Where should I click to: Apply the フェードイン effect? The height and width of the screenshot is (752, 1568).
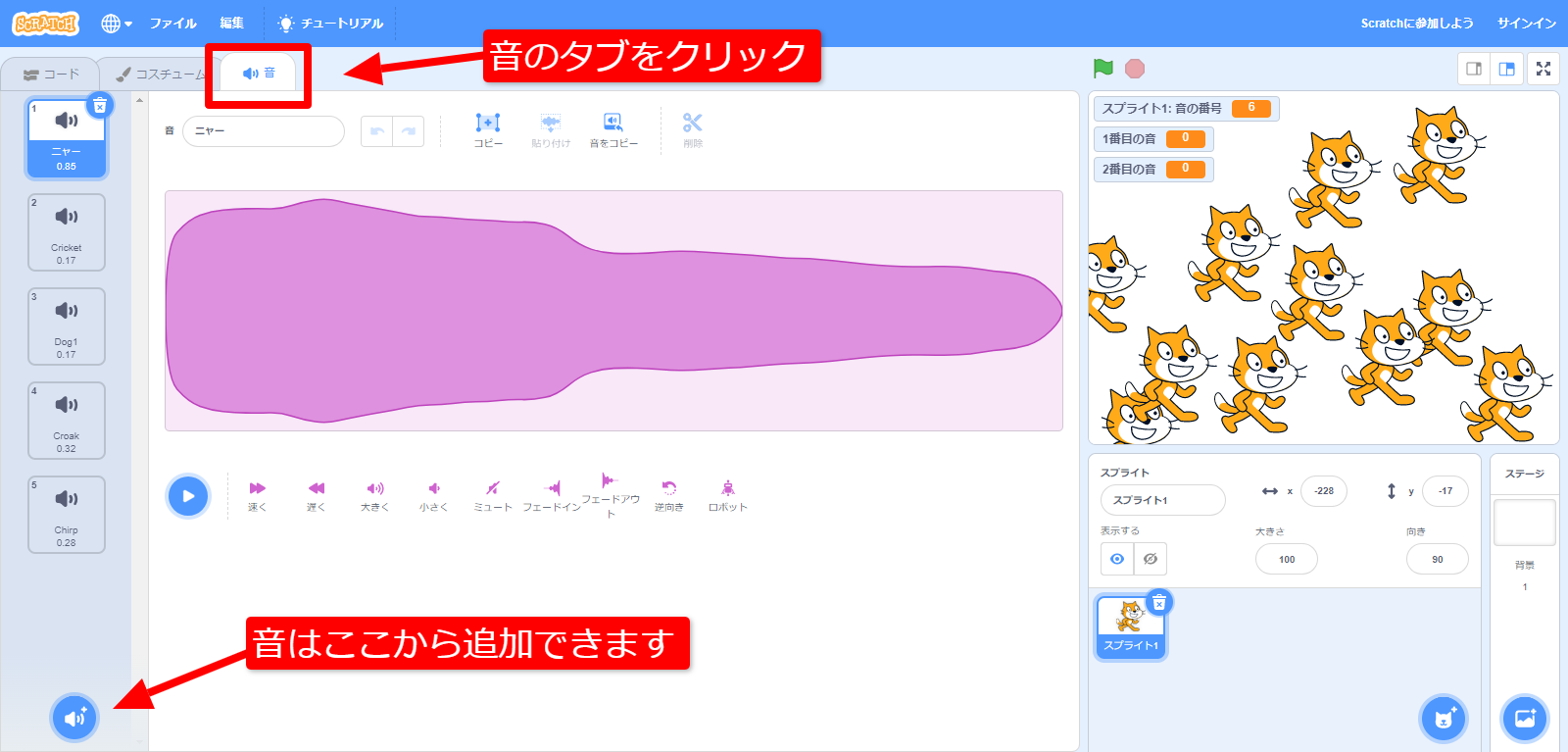click(552, 496)
